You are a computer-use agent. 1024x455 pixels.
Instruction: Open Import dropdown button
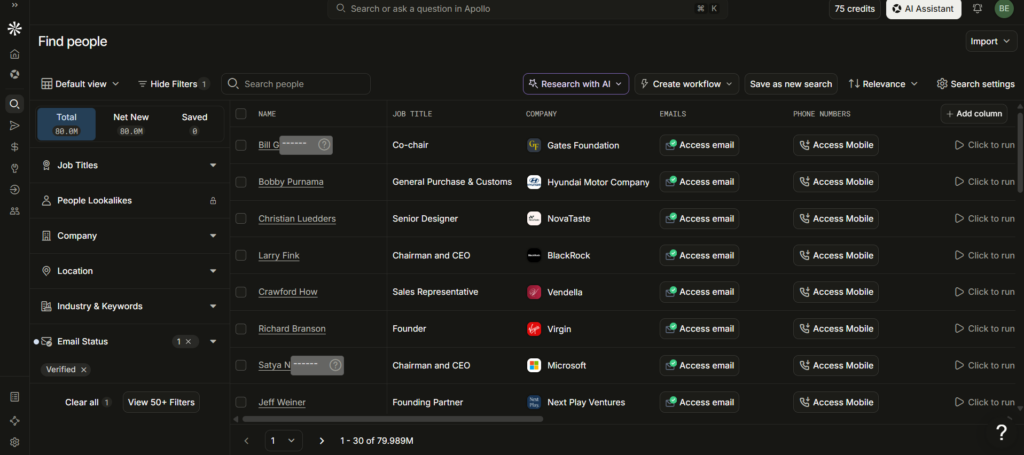991,41
